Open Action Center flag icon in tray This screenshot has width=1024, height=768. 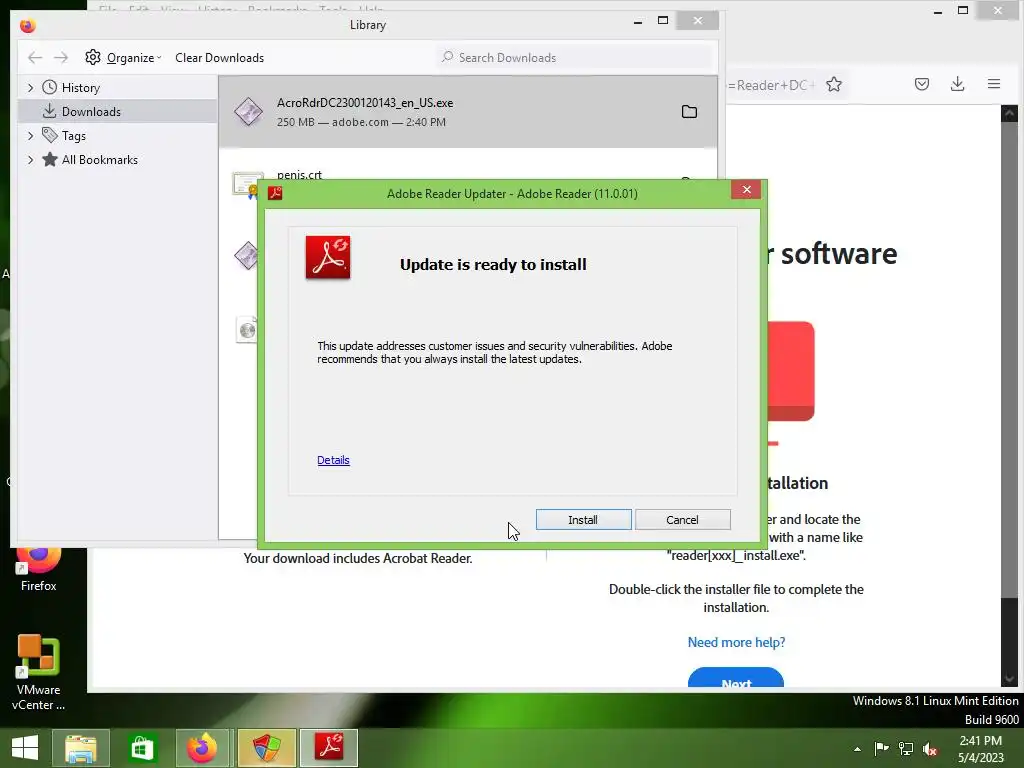881,748
